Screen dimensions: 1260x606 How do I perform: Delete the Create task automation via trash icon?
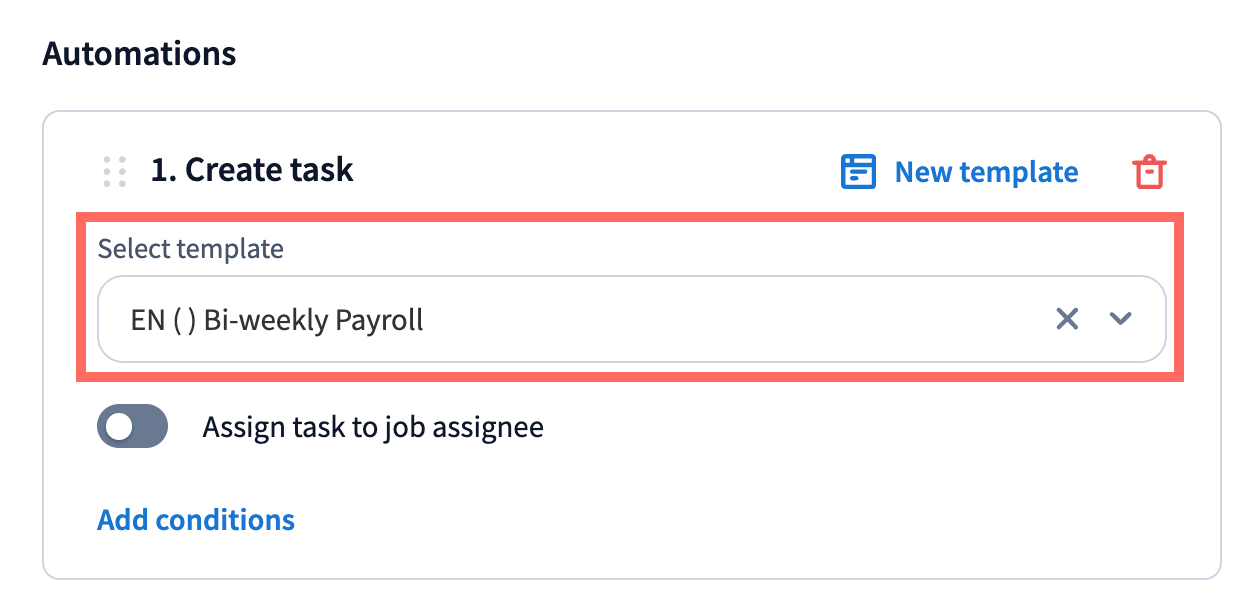pyautogui.click(x=1149, y=172)
